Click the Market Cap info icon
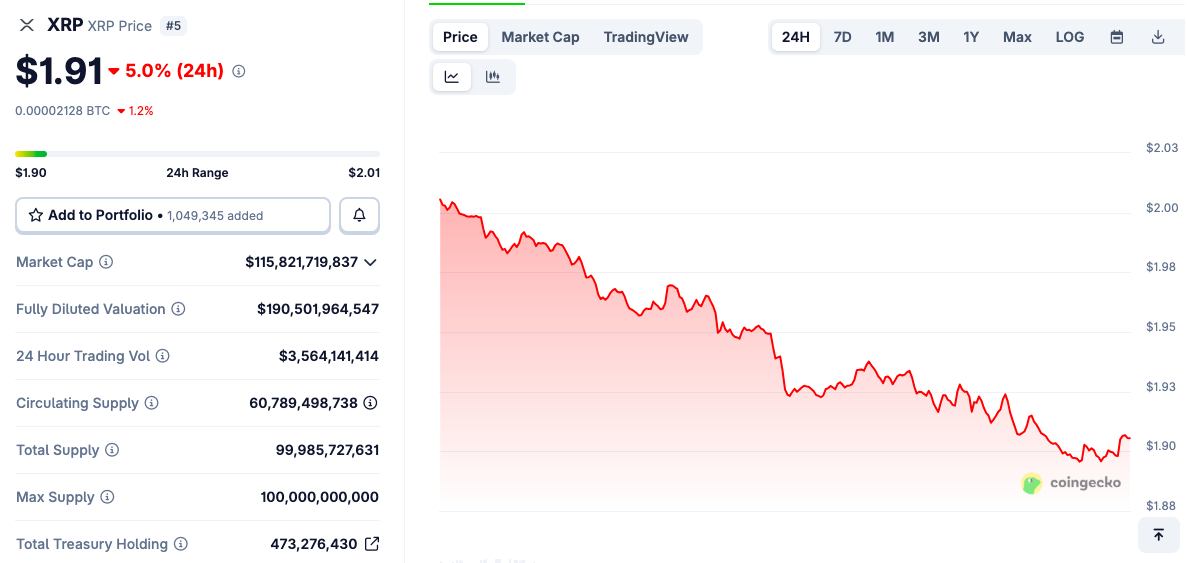Screen dimensions: 1187x563 click(106, 262)
